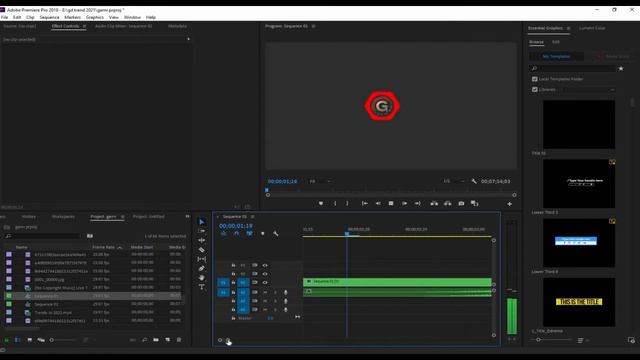
Task: Step forward one frame
Action: pos(404,203)
